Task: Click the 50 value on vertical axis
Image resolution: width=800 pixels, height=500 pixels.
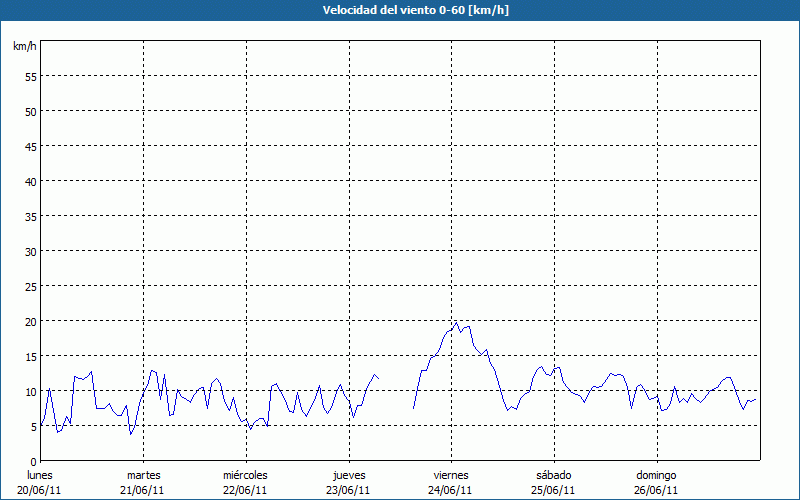Action: pos(30,111)
